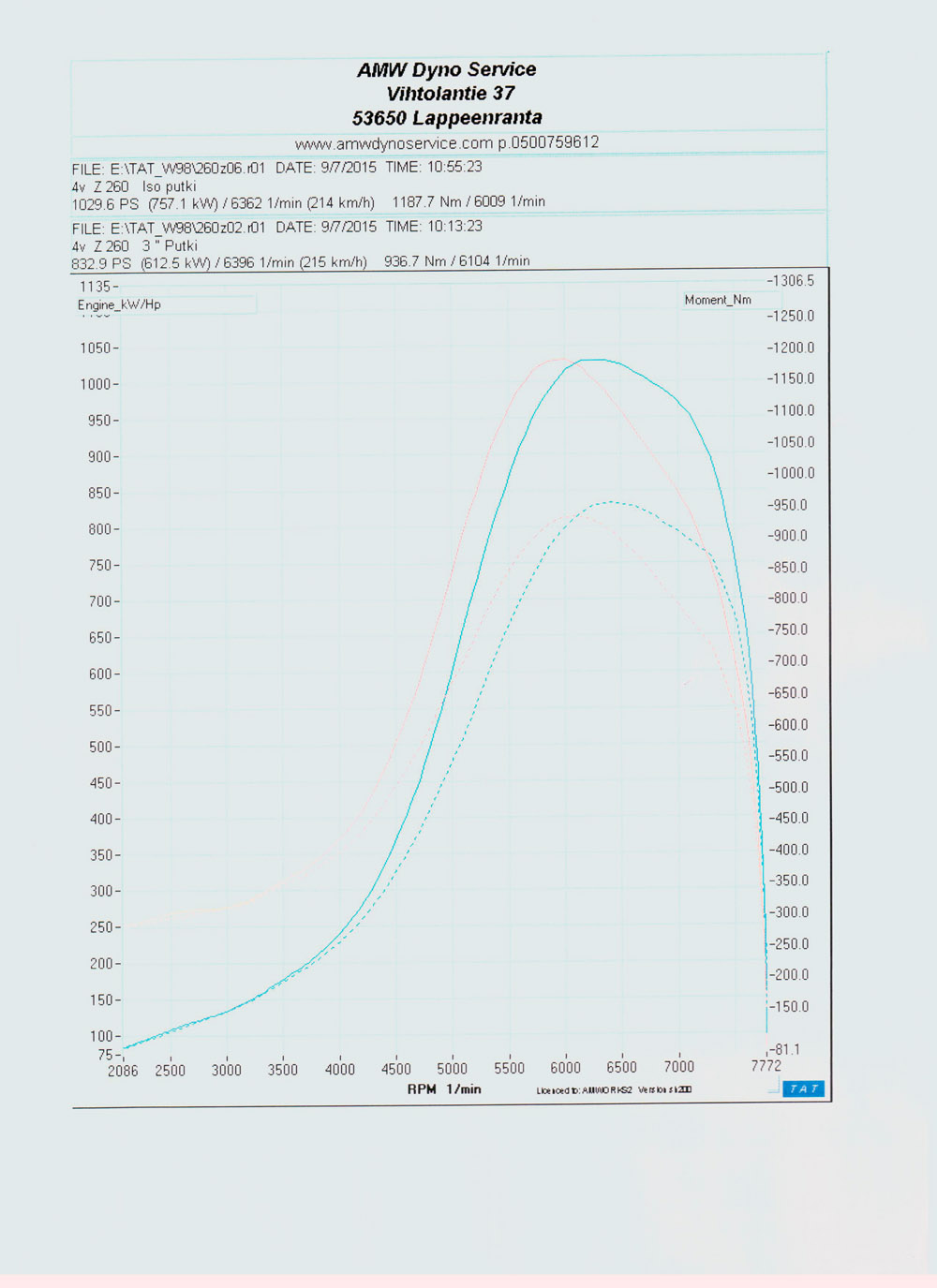Click the 936.7 Nm torque result
The image size is (937, 1288).
[x=456, y=261]
